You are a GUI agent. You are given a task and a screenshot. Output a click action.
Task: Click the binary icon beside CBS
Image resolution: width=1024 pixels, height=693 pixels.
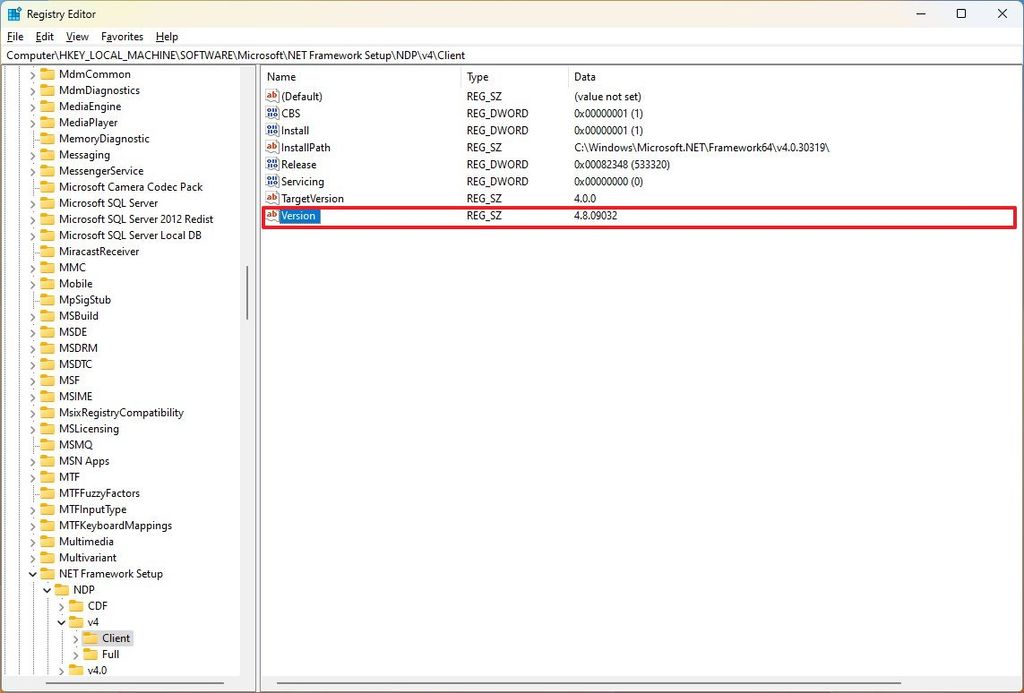pyautogui.click(x=273, y=113)
